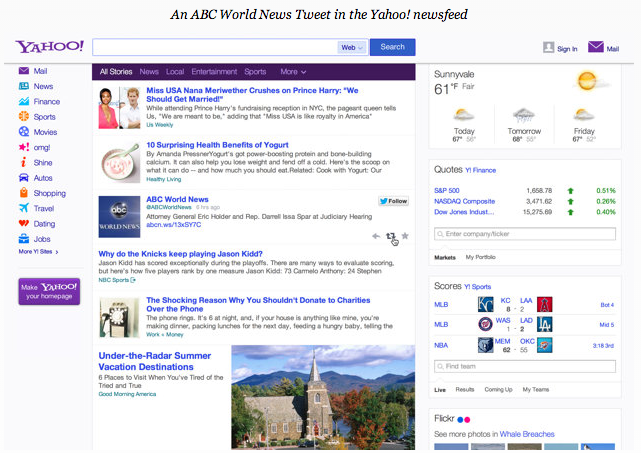This screenshot has height=453, width=641.
Task: Open the Kansas City Royals team logo
Action: click(x=486, y=304)
